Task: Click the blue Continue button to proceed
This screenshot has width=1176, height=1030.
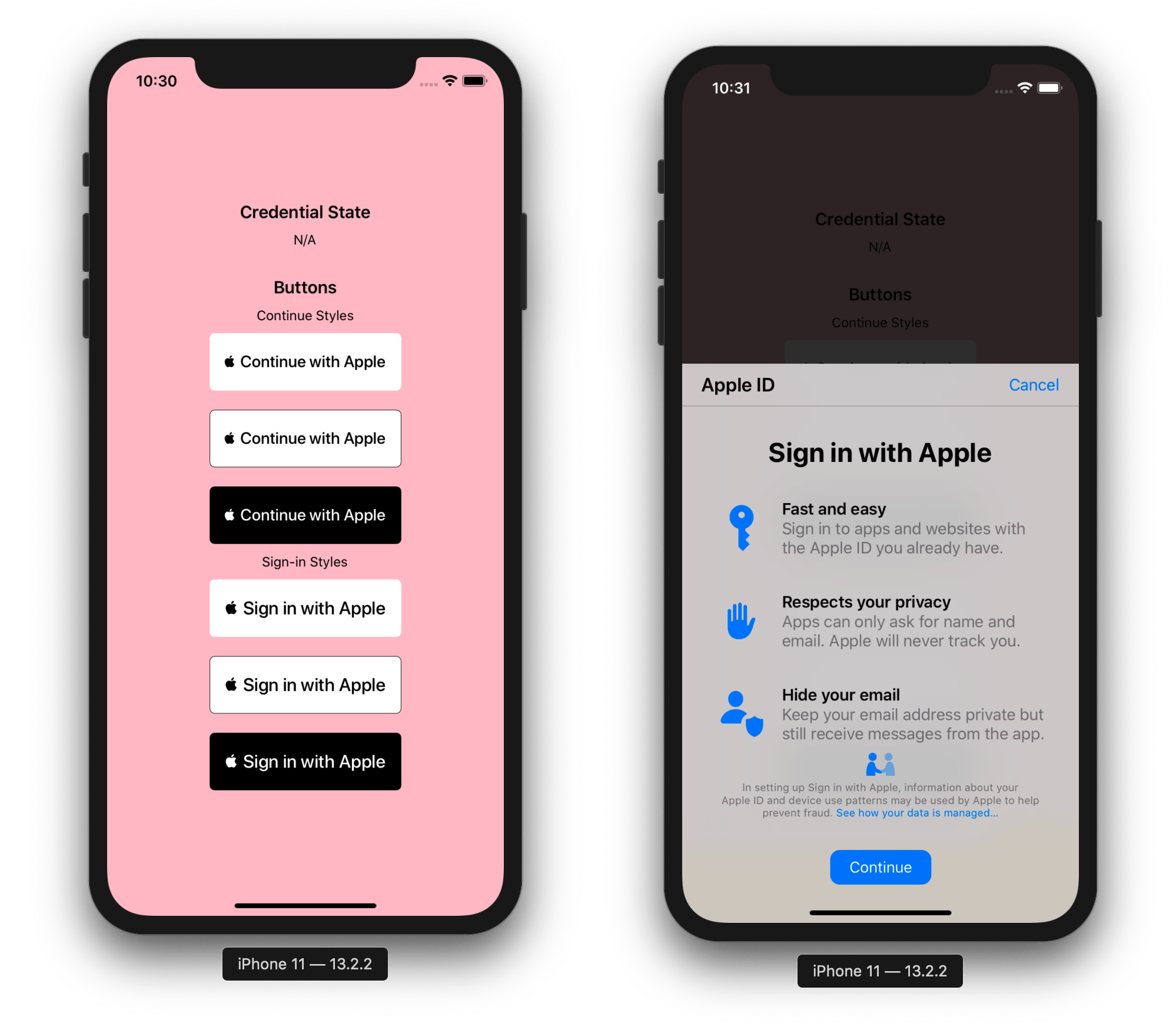Action: point(877,866)
